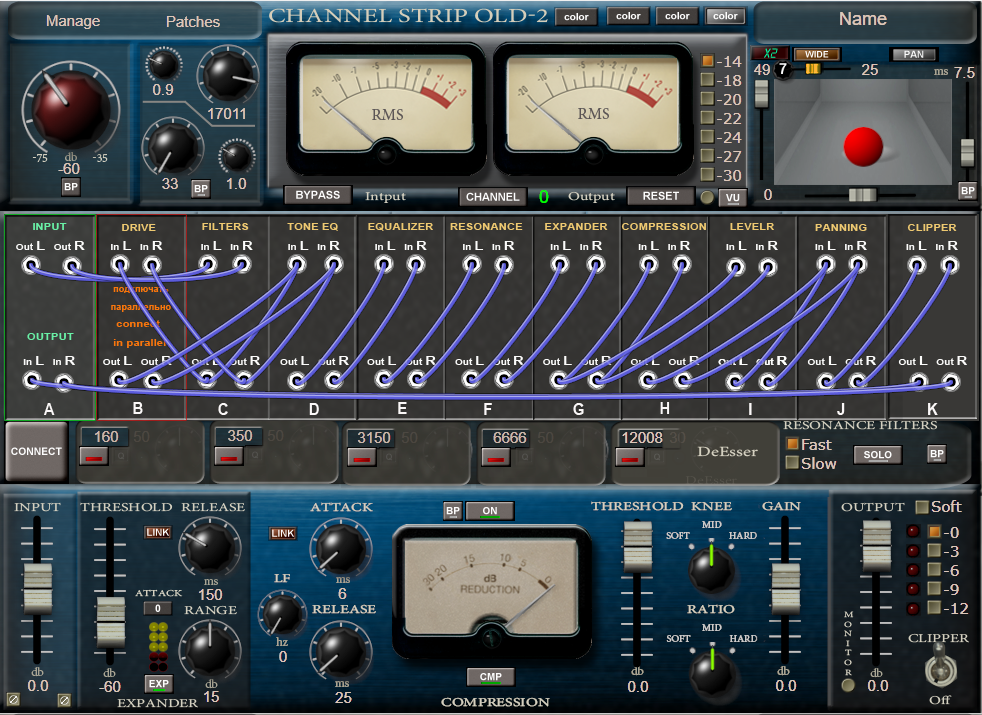This screenshot has height=715, width=982.
Task: Click the DRIVE In L jack
Action: (120, 265)
